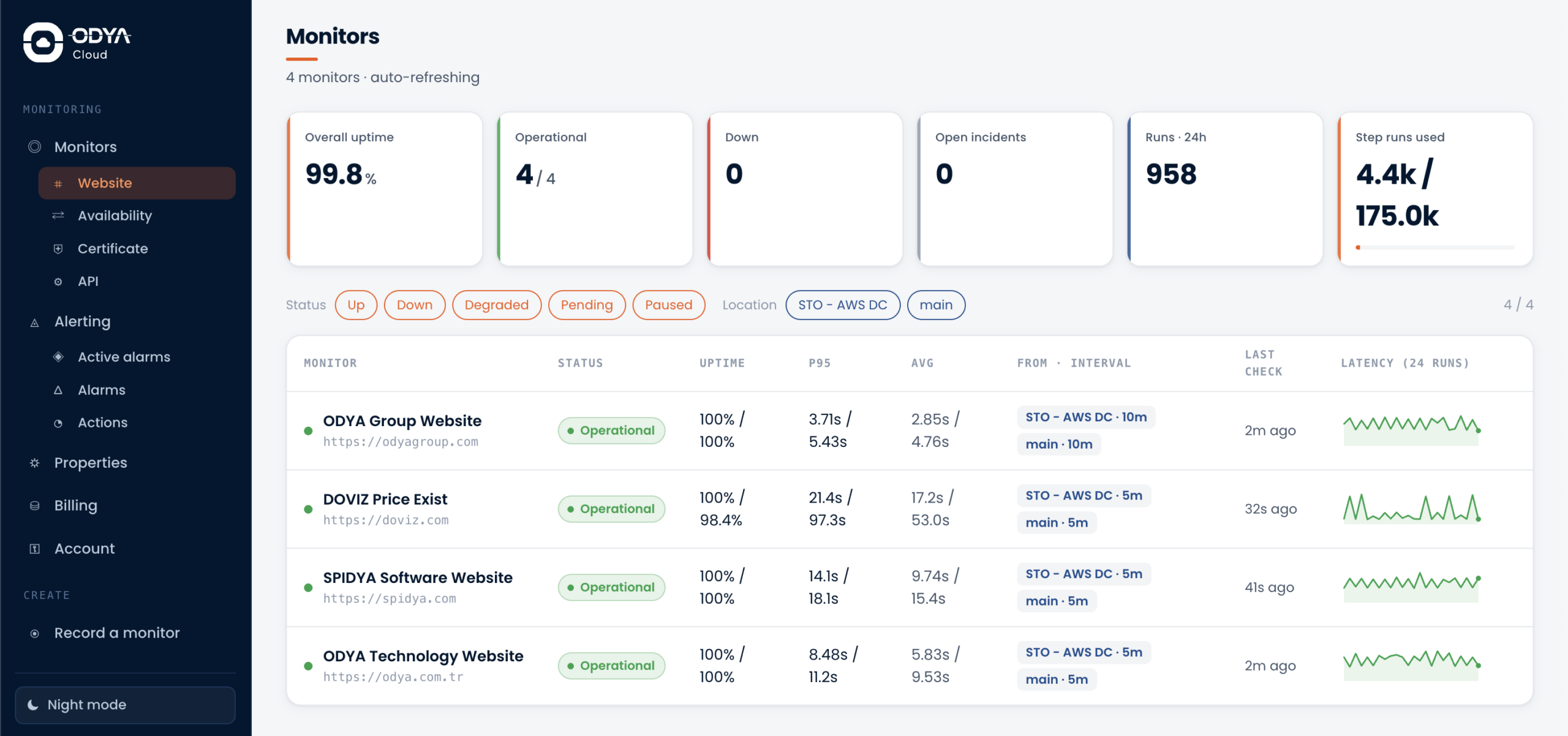Click the Night mode moon icon

(x=33, y=705)
